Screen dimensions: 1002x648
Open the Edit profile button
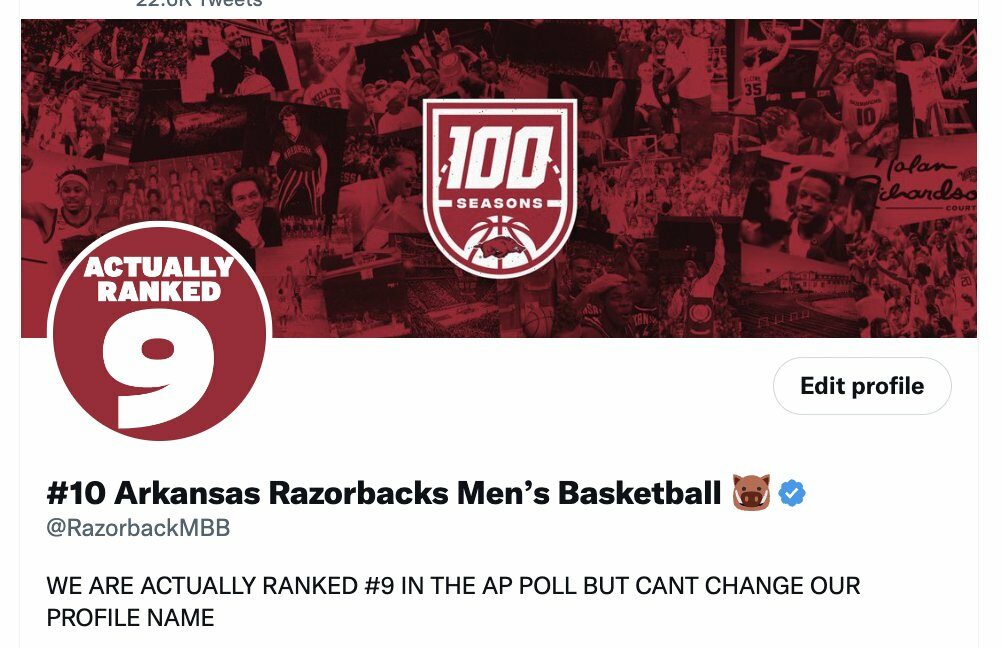(x=861, y=386)
